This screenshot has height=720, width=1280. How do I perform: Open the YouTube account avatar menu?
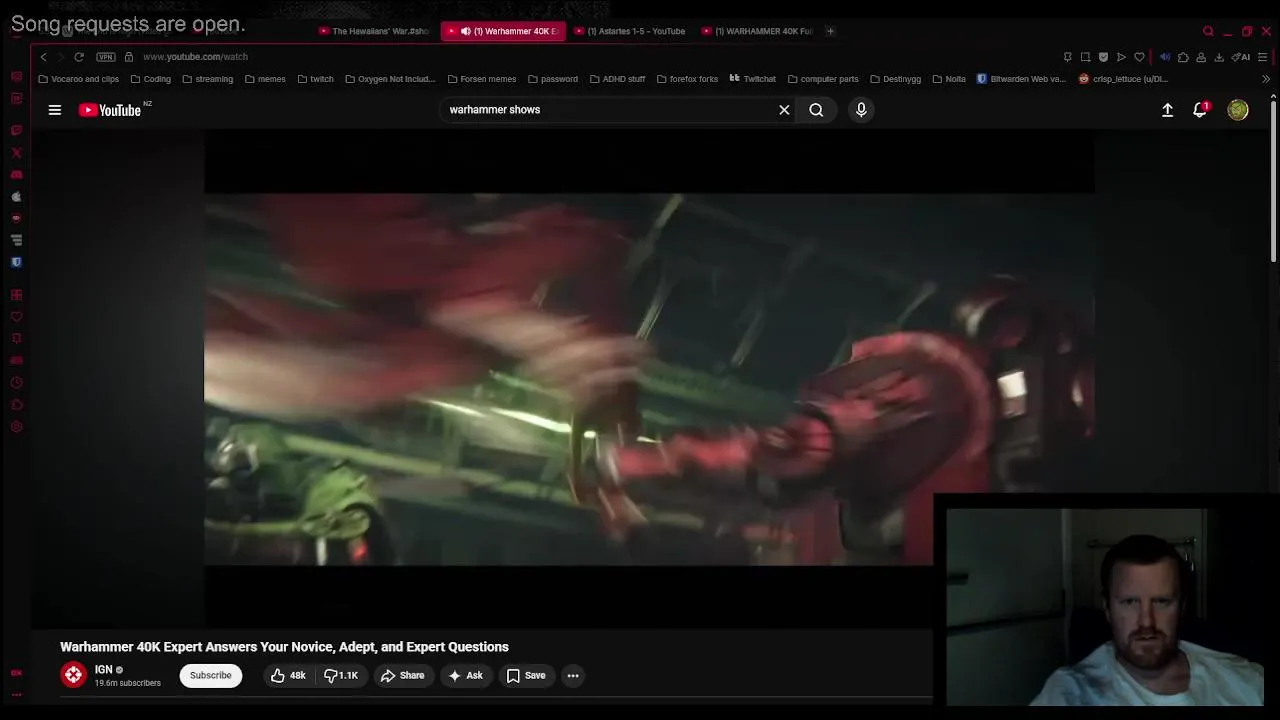pyautogui.click(x=1238, y=110)
